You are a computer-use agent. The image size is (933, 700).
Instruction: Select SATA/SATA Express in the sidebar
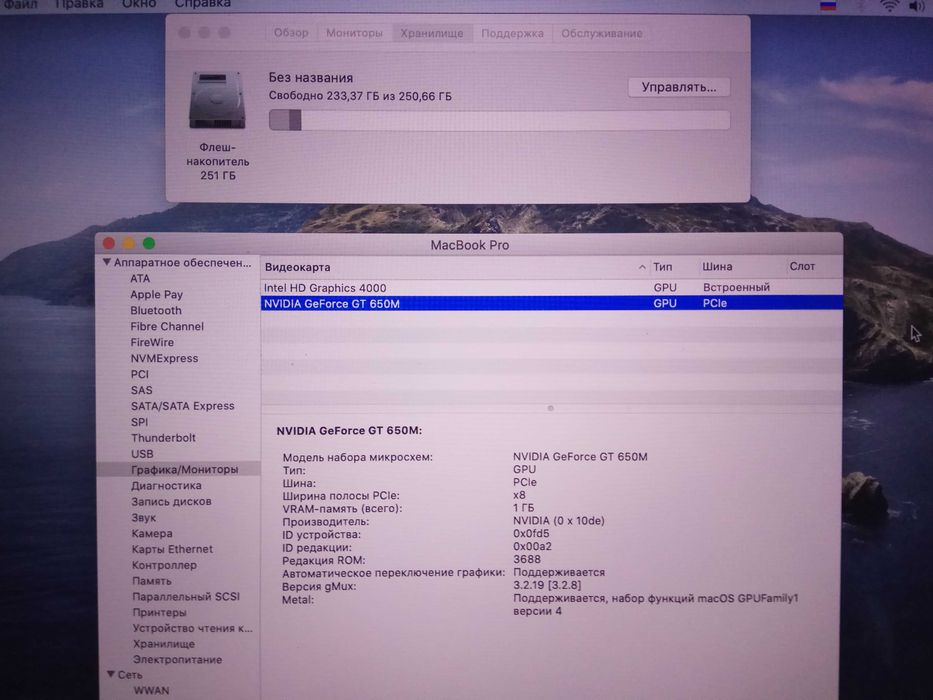point(183,406)
